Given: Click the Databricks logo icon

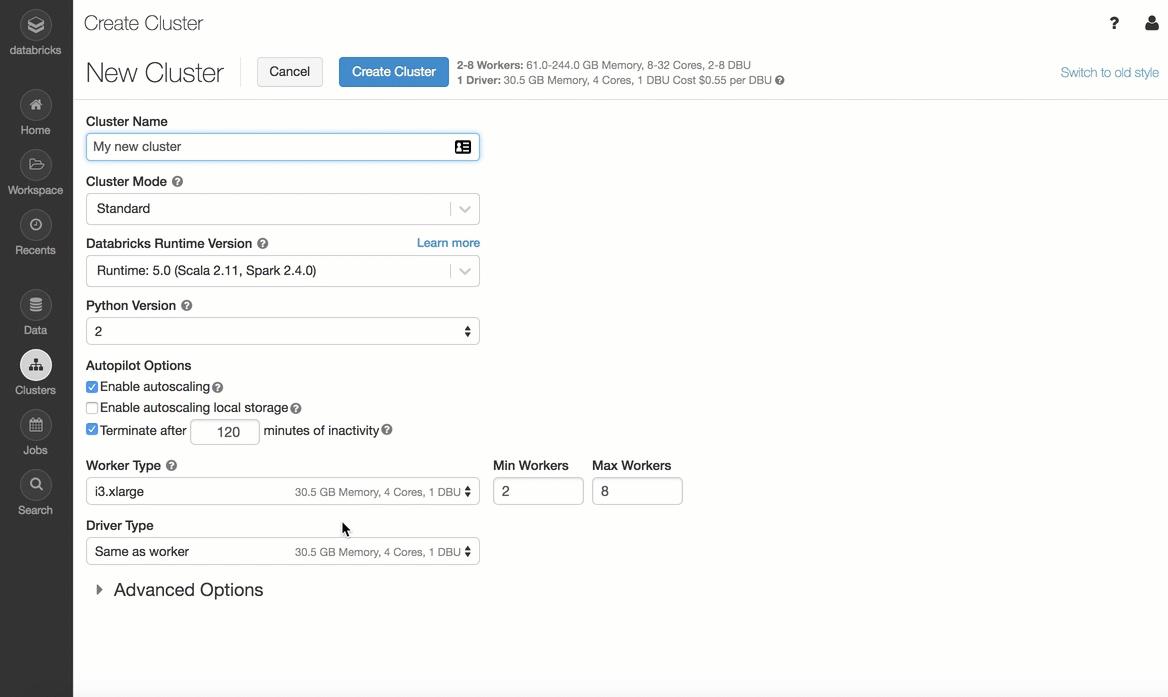Looking at the screenshot, I should [35, 26].
